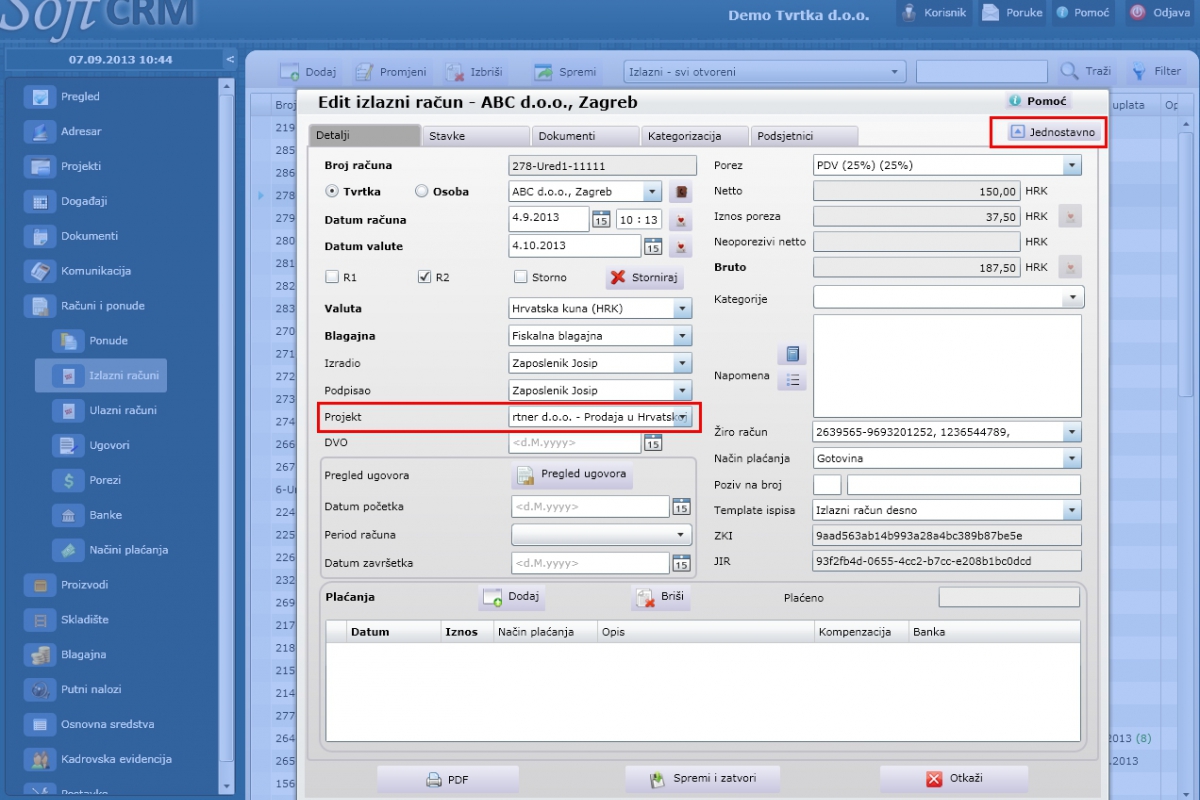The width and height of the screenshot is (1200, 800).
Task: Open calendar picker for Datum računa
Action: pyautogui.click(x=601, y=219)
